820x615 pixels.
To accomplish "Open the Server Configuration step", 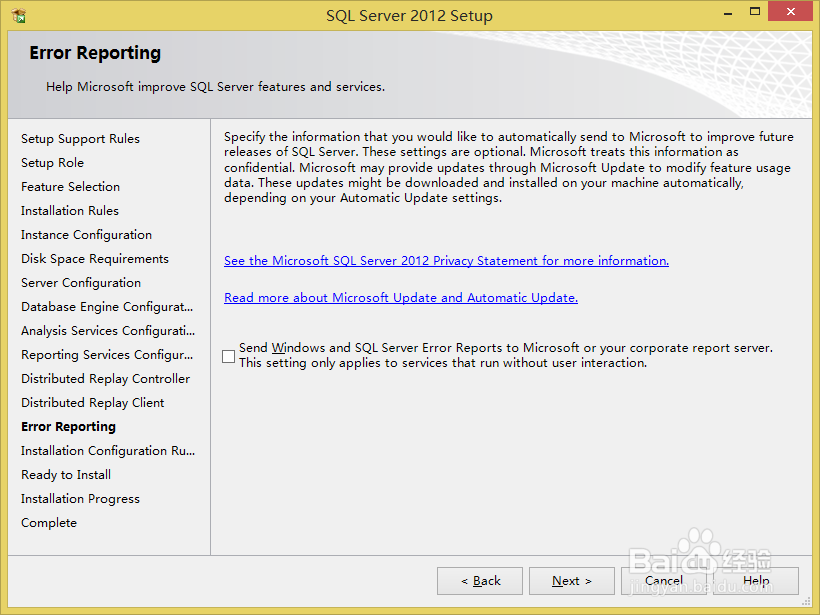I will [80, 282].
